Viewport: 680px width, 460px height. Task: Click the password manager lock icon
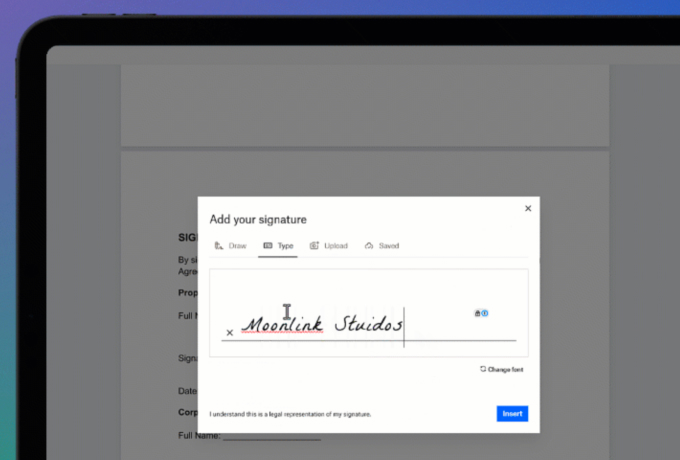[477, 313]
